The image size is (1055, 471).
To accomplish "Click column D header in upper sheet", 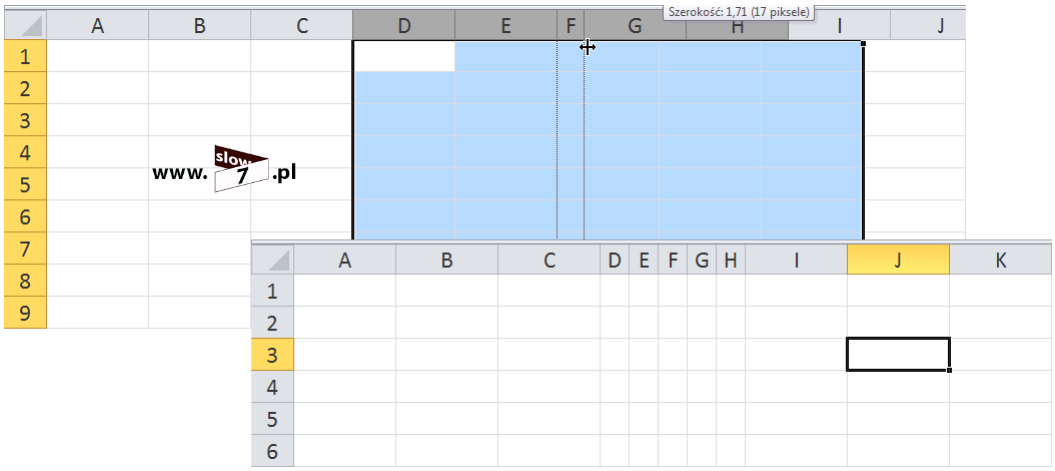I will 404,27.
